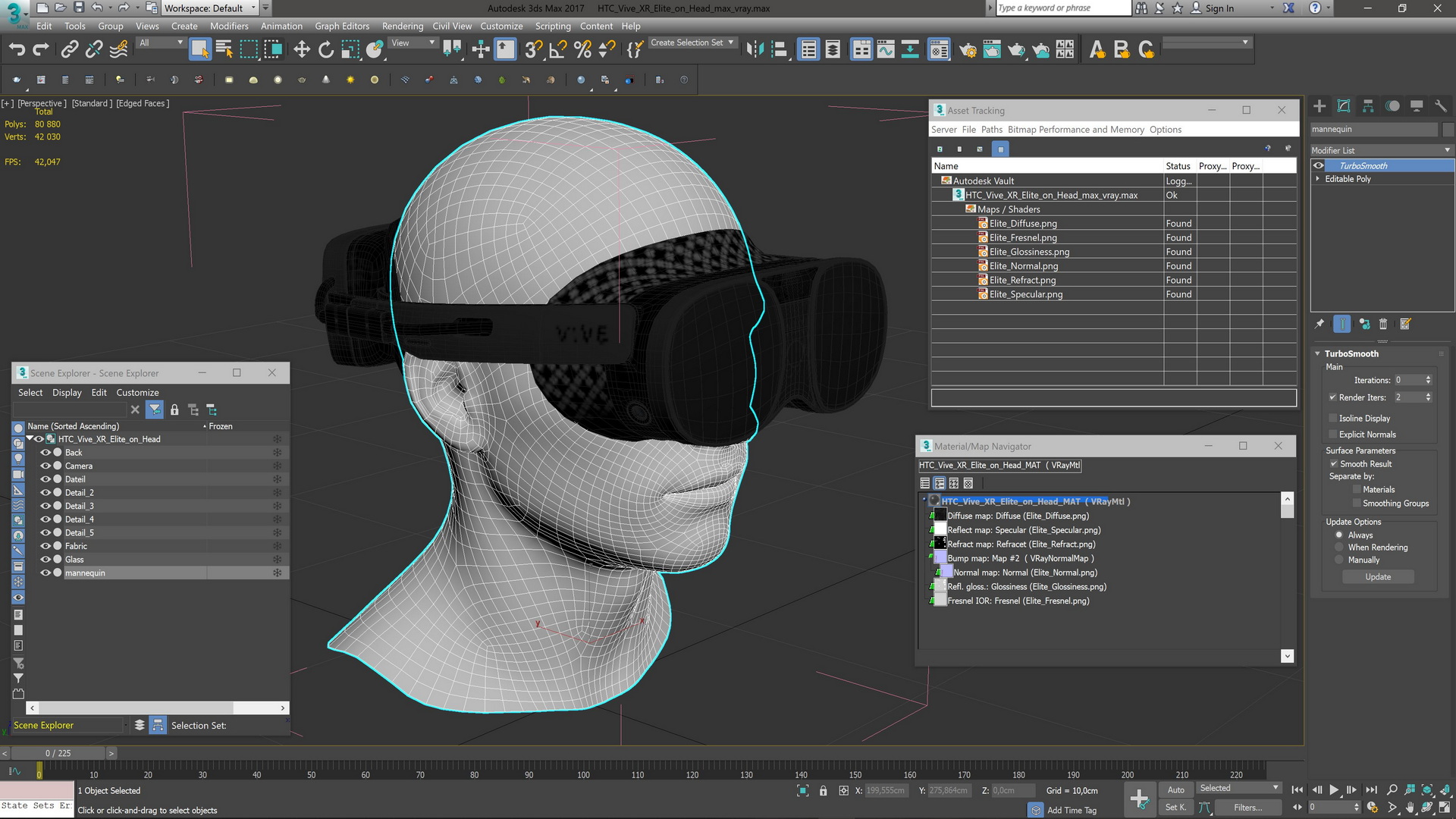Open the All selection filter dropdown
1456x819 pixels.
[x=161, y=43]
